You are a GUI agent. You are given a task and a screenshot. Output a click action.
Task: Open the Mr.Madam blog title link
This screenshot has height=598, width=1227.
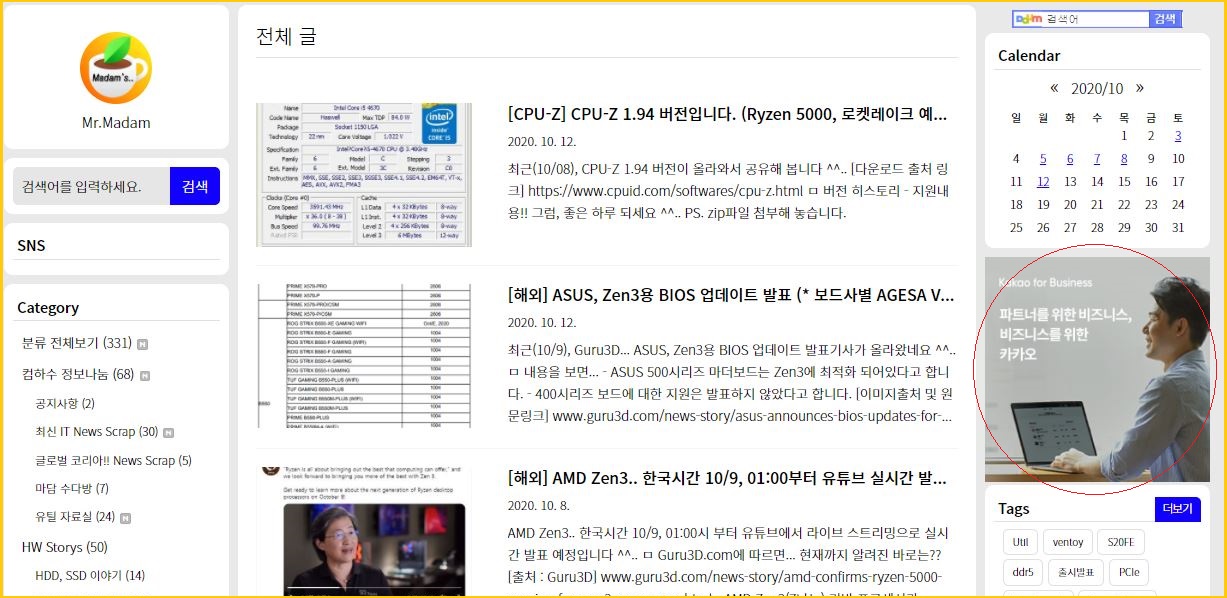coord(116,123)
